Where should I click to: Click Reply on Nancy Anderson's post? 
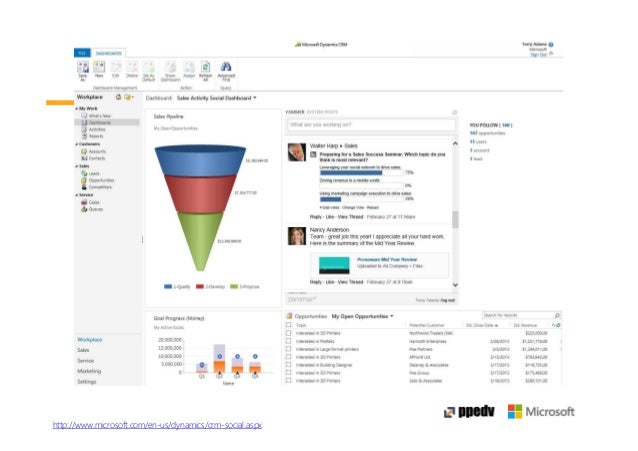(x=316, y=282)
